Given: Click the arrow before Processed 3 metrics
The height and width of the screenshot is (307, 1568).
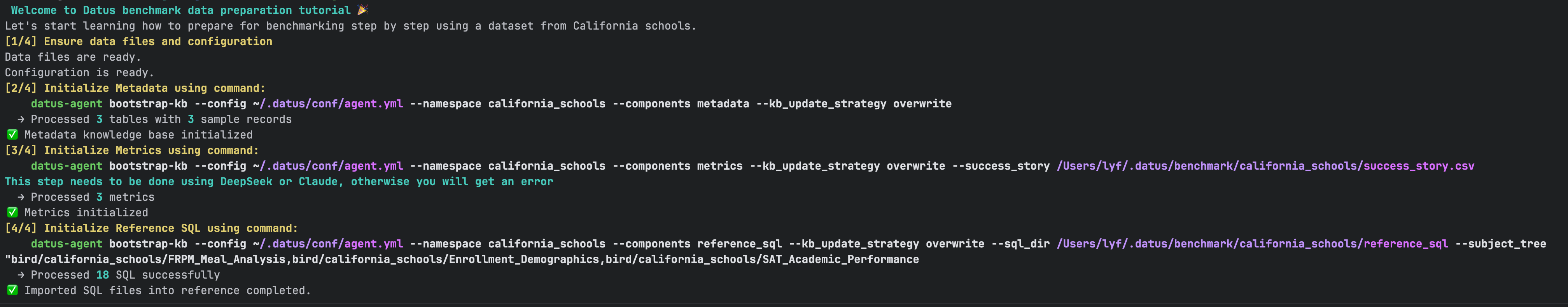Looking at the screenshot, I should (21, 197).
